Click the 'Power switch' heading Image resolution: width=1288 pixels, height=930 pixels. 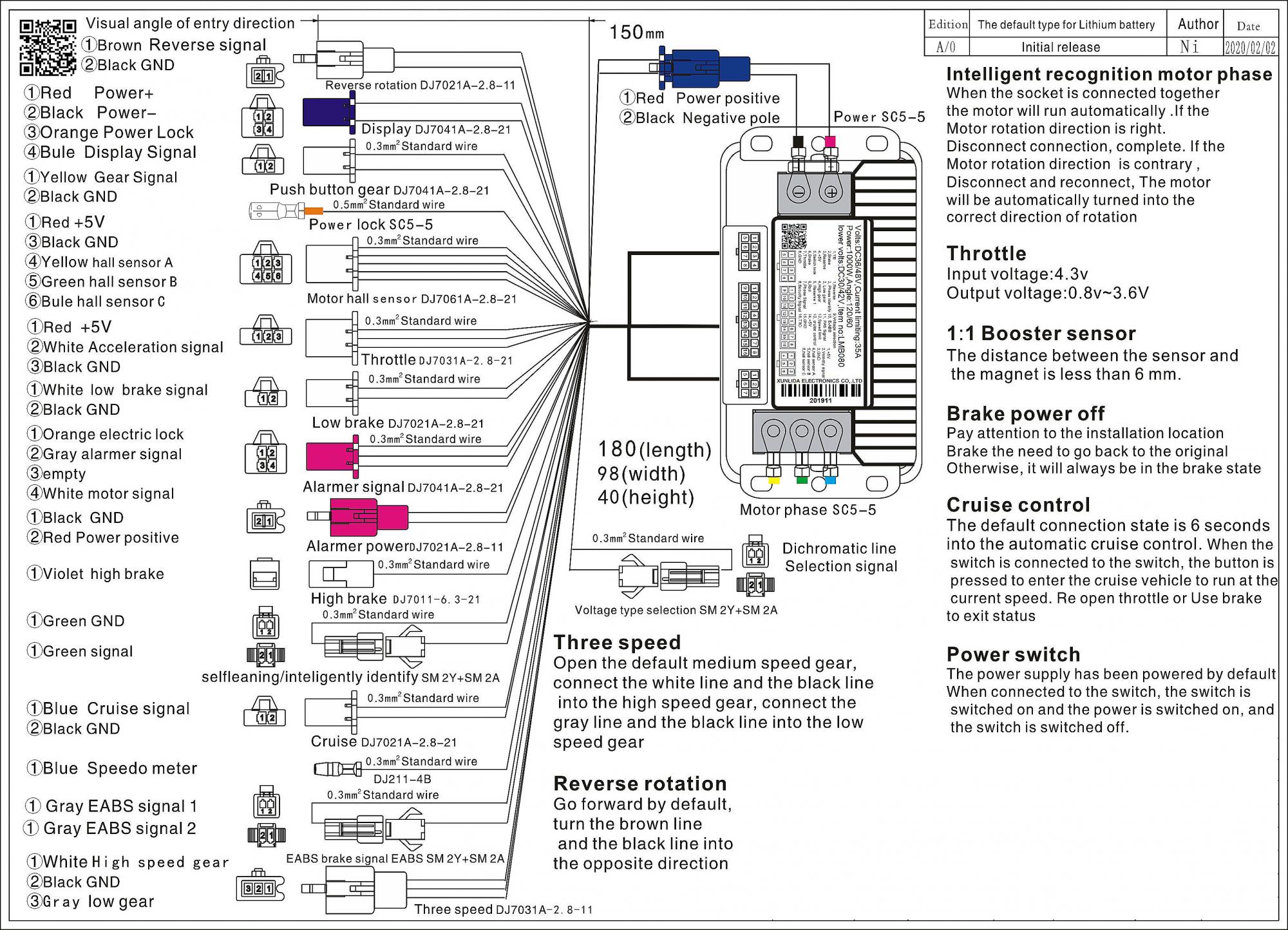(x=1013, y=654)
